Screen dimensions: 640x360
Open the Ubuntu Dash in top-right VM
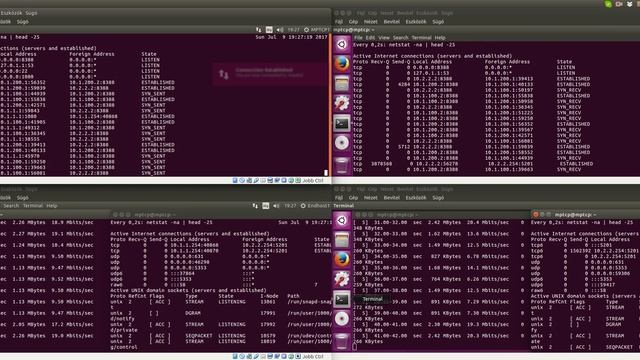342,44
